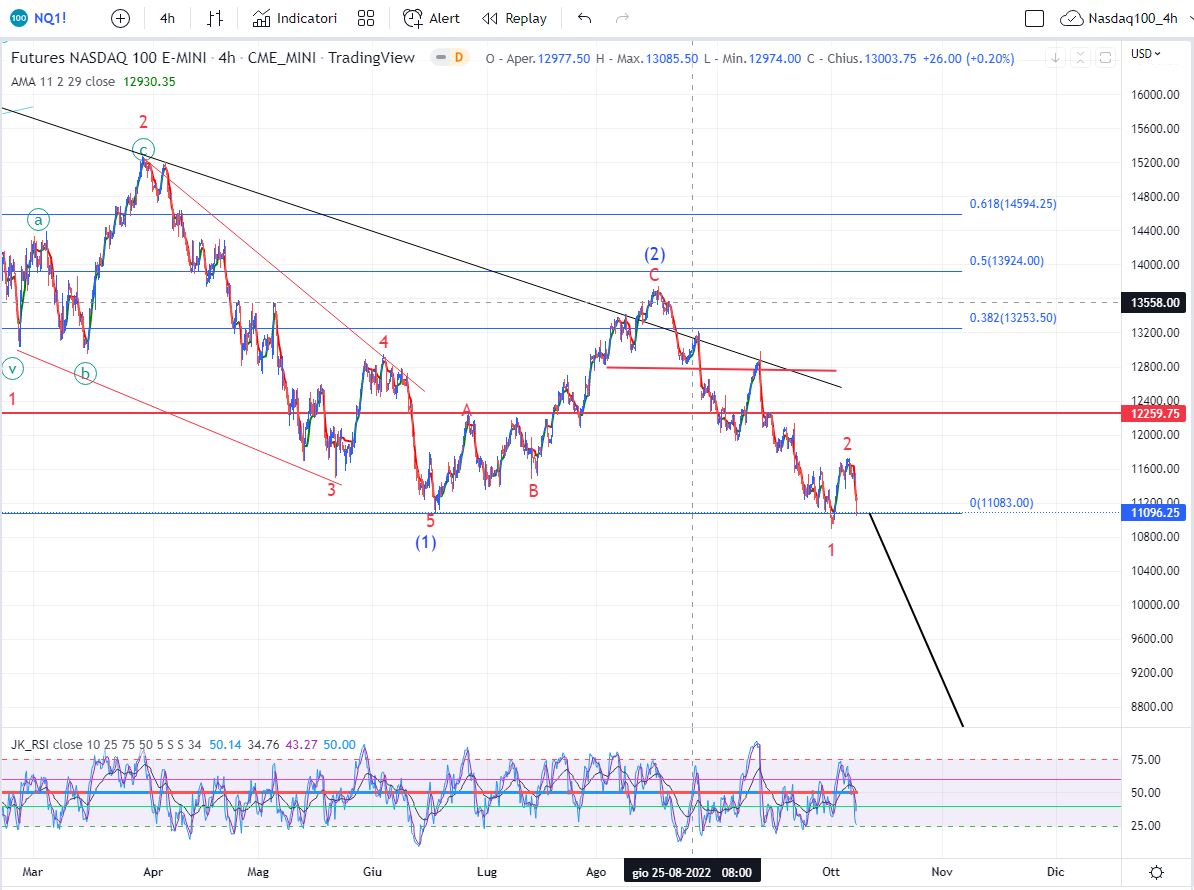Redo the last undone action
This screenshot has width=1194, height=890.
[x=622, y=18]
